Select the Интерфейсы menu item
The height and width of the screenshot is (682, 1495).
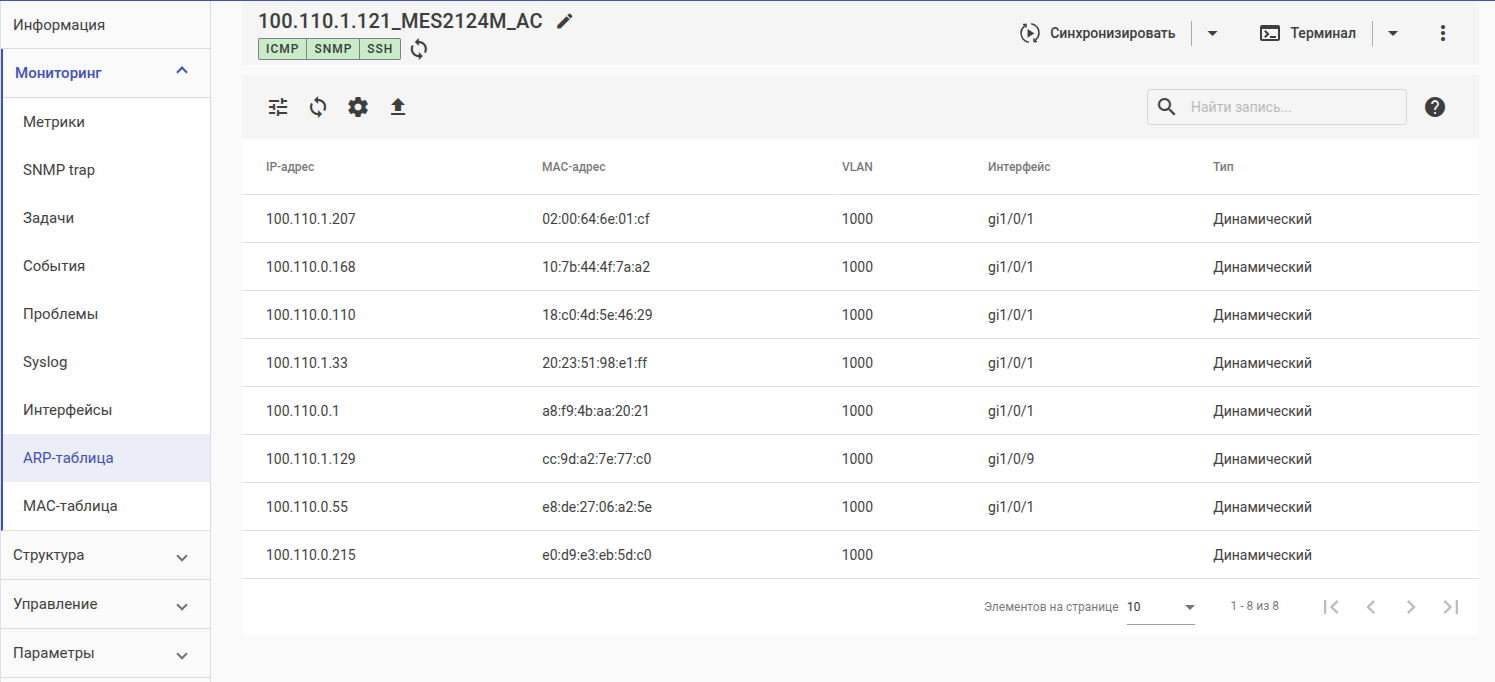coord(67,410)
